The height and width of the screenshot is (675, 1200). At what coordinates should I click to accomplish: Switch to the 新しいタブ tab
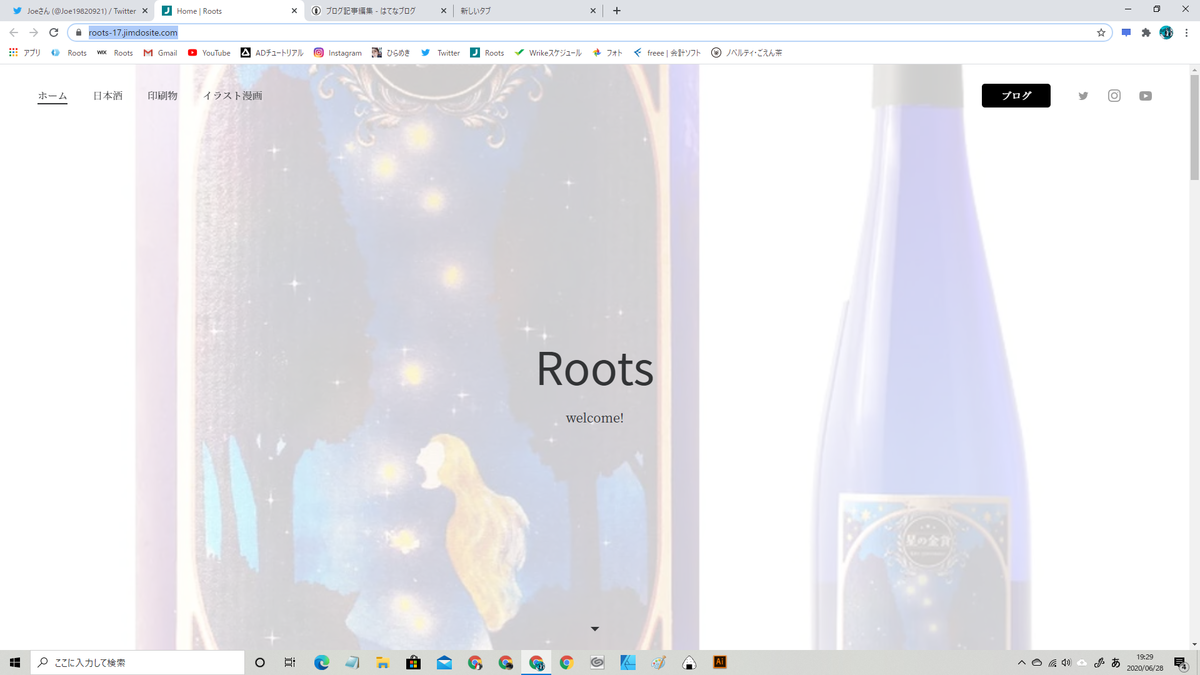[x=527, y=11]
